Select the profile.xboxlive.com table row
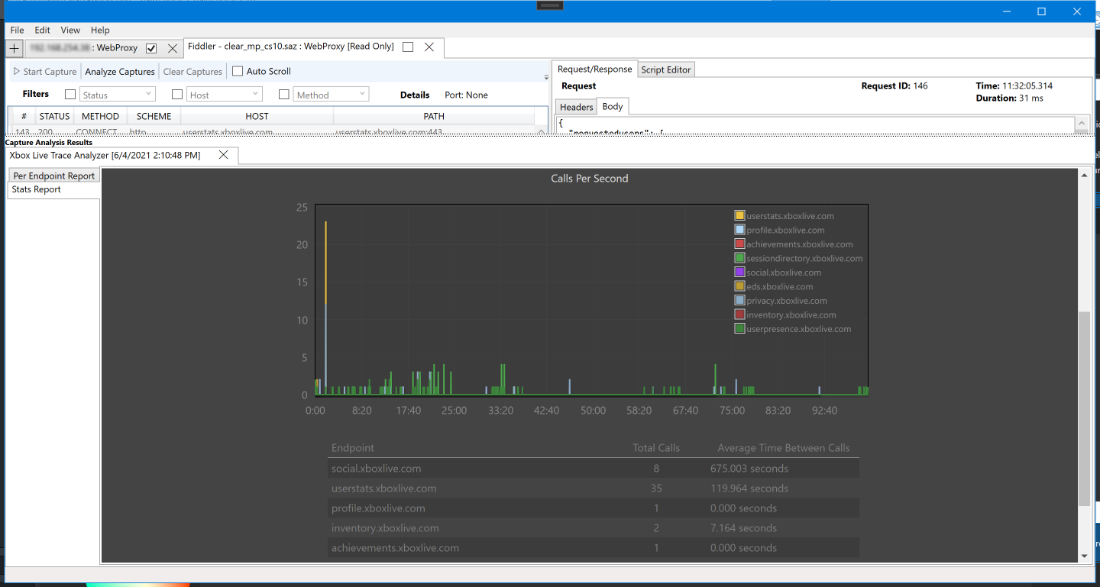Viewport: 1100px width, 587px height. point(594,508)
